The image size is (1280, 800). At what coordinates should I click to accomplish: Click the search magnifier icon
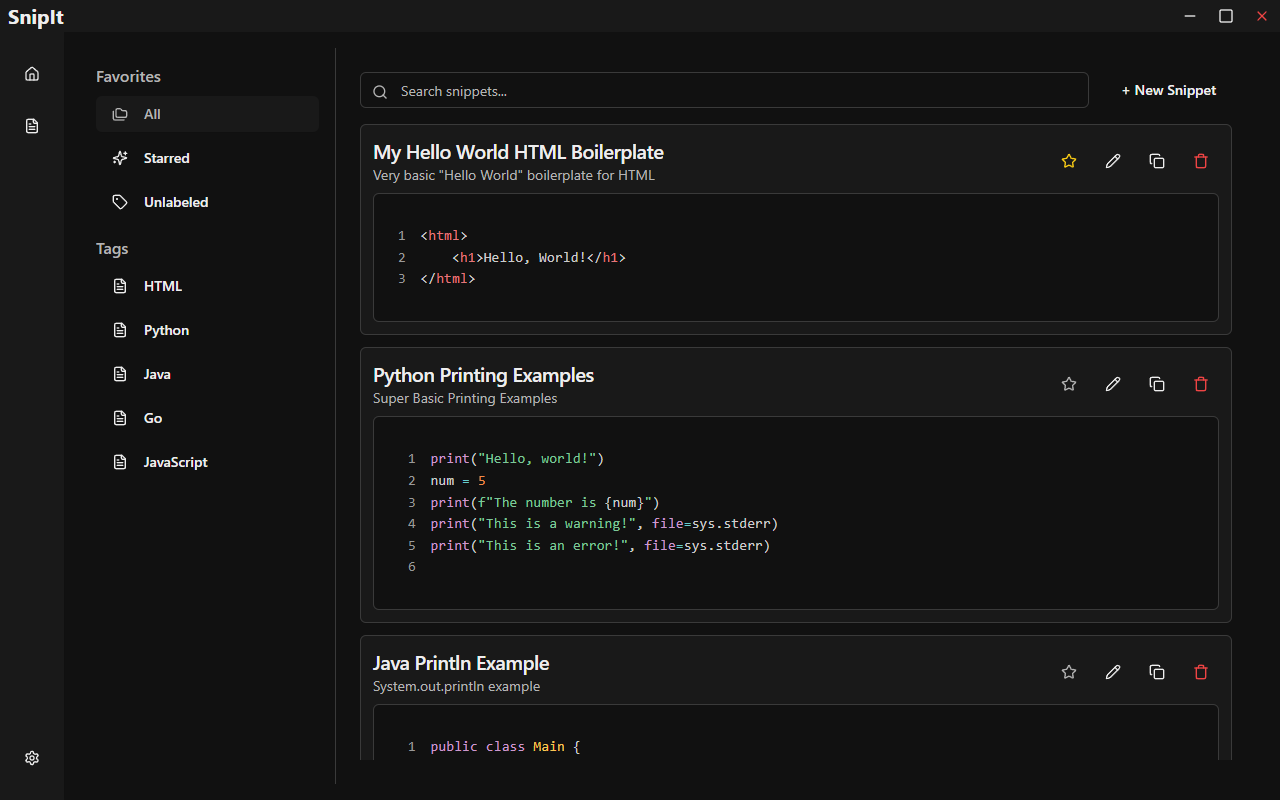pyautogui.click(x=380, y=92)
